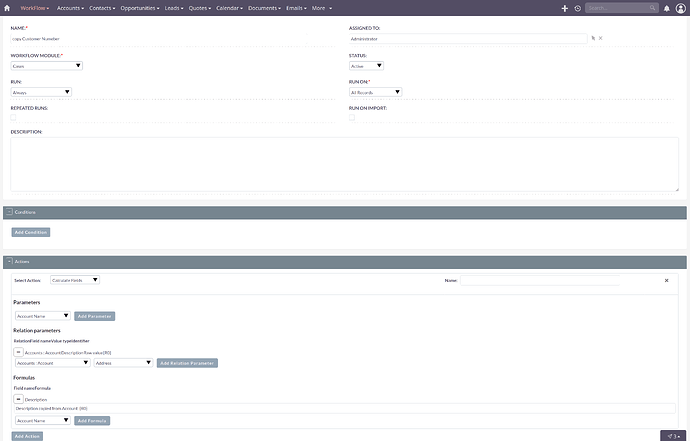This screenshot has width=690, height=441.
Task: Open the Documents menu
Action: [264, 8]
